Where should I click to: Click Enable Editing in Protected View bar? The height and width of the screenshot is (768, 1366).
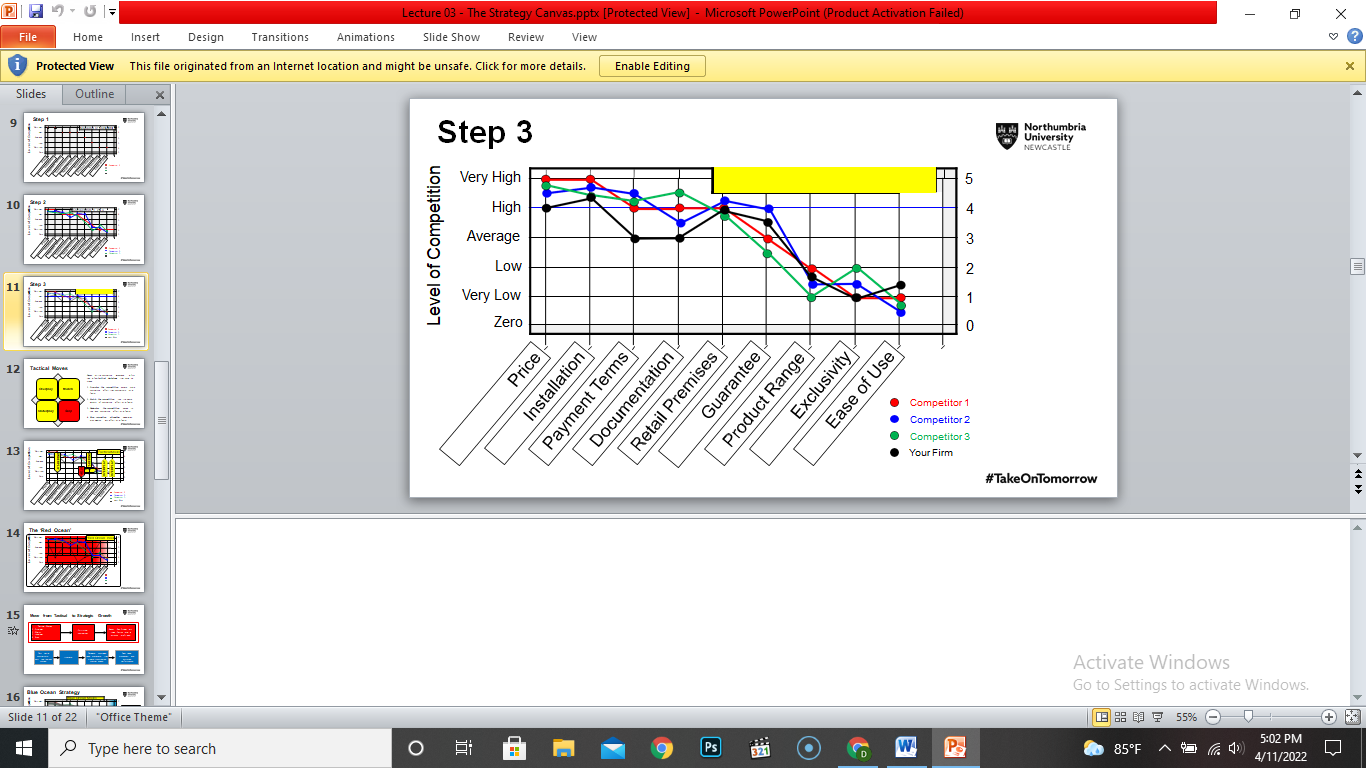click(651, 65)
